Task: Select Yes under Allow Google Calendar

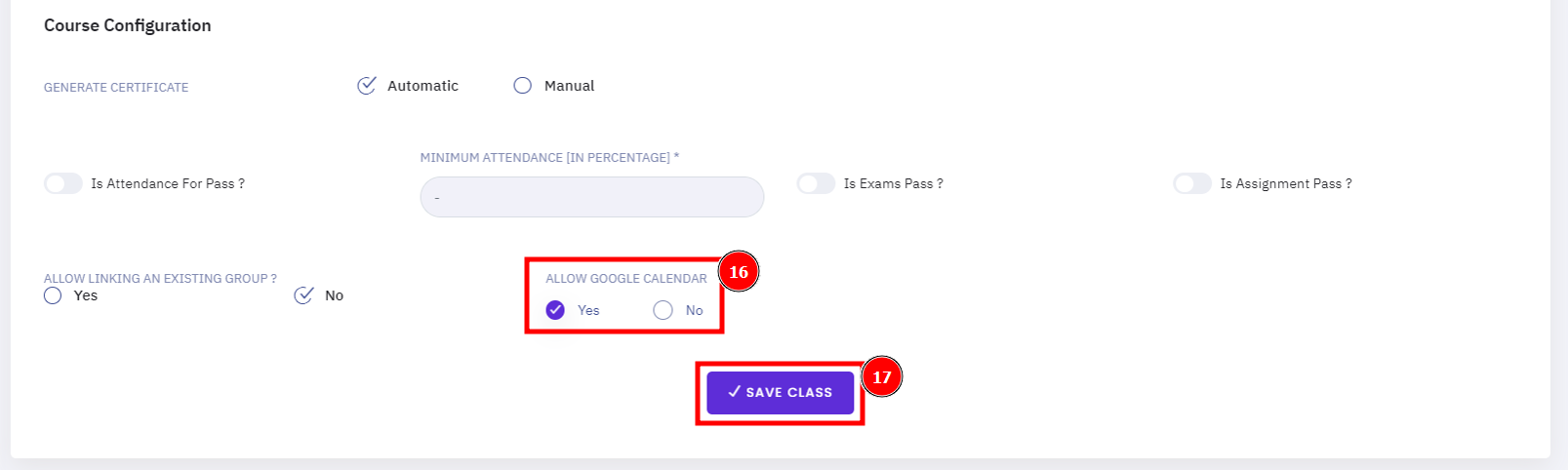Action: [x=555, y=310]
